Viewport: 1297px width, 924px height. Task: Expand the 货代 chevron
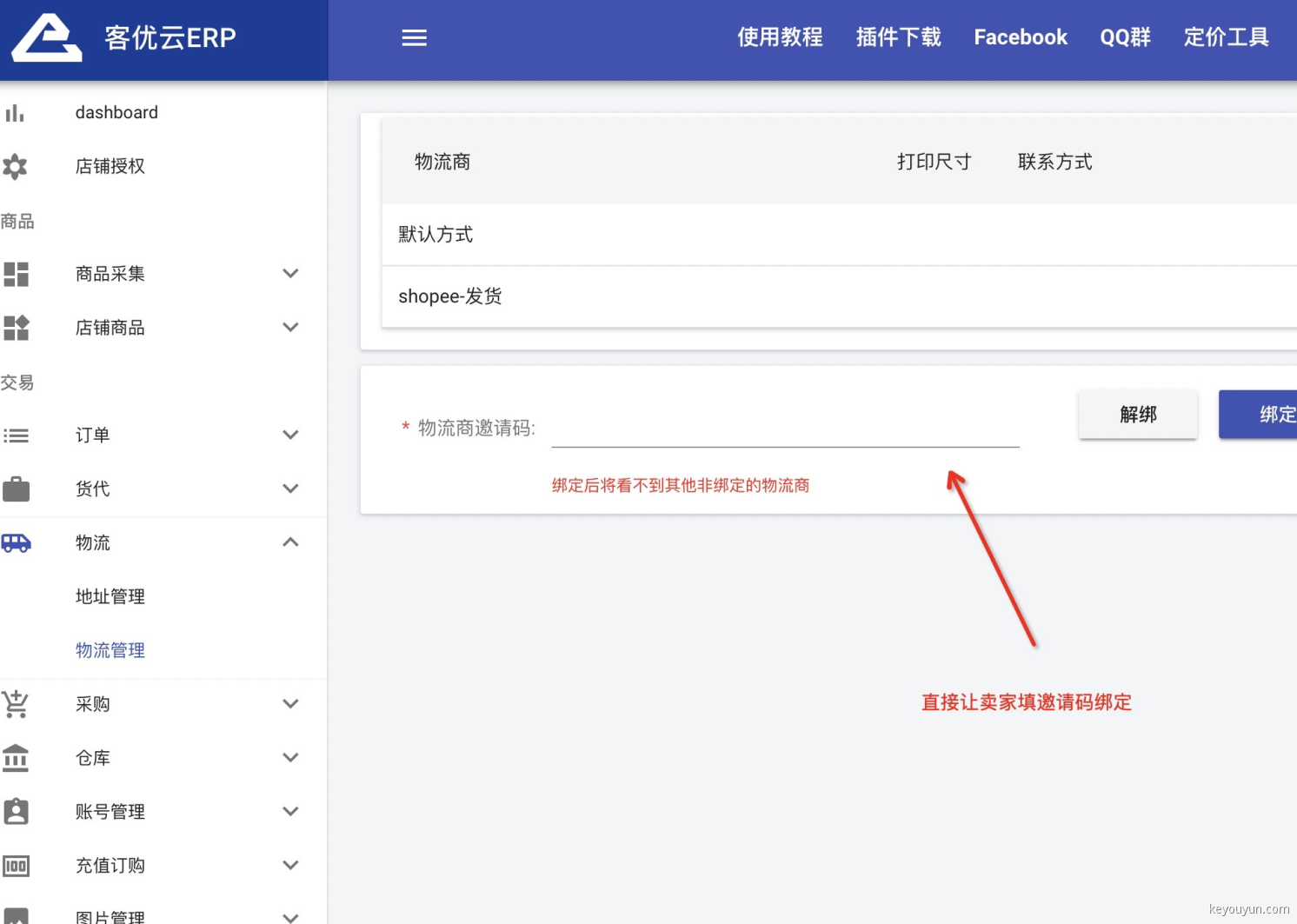click(x=290, y=489)
